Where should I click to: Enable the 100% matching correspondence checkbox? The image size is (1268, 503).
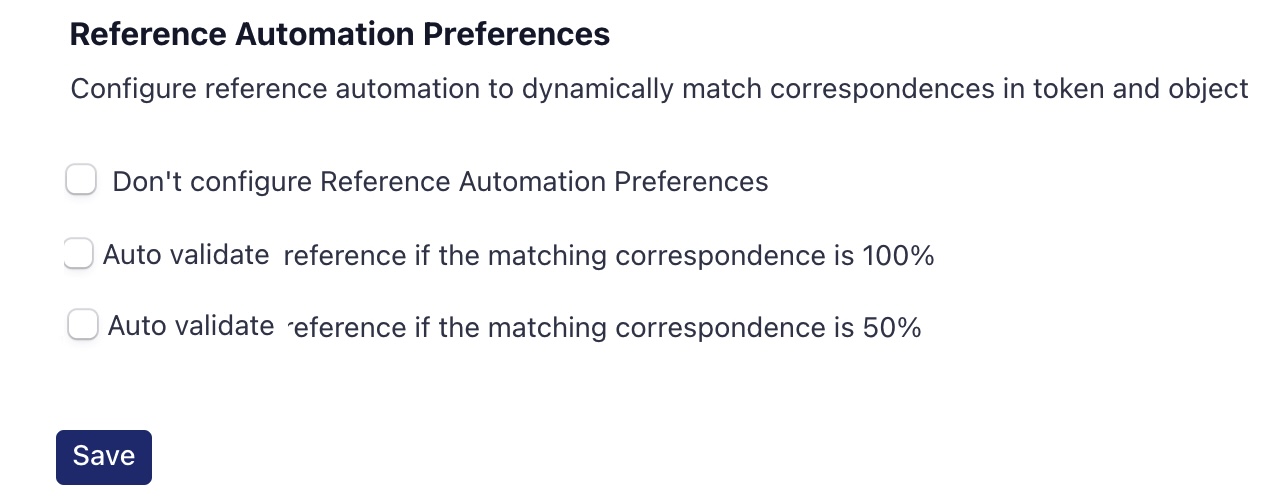click(78, 254)
